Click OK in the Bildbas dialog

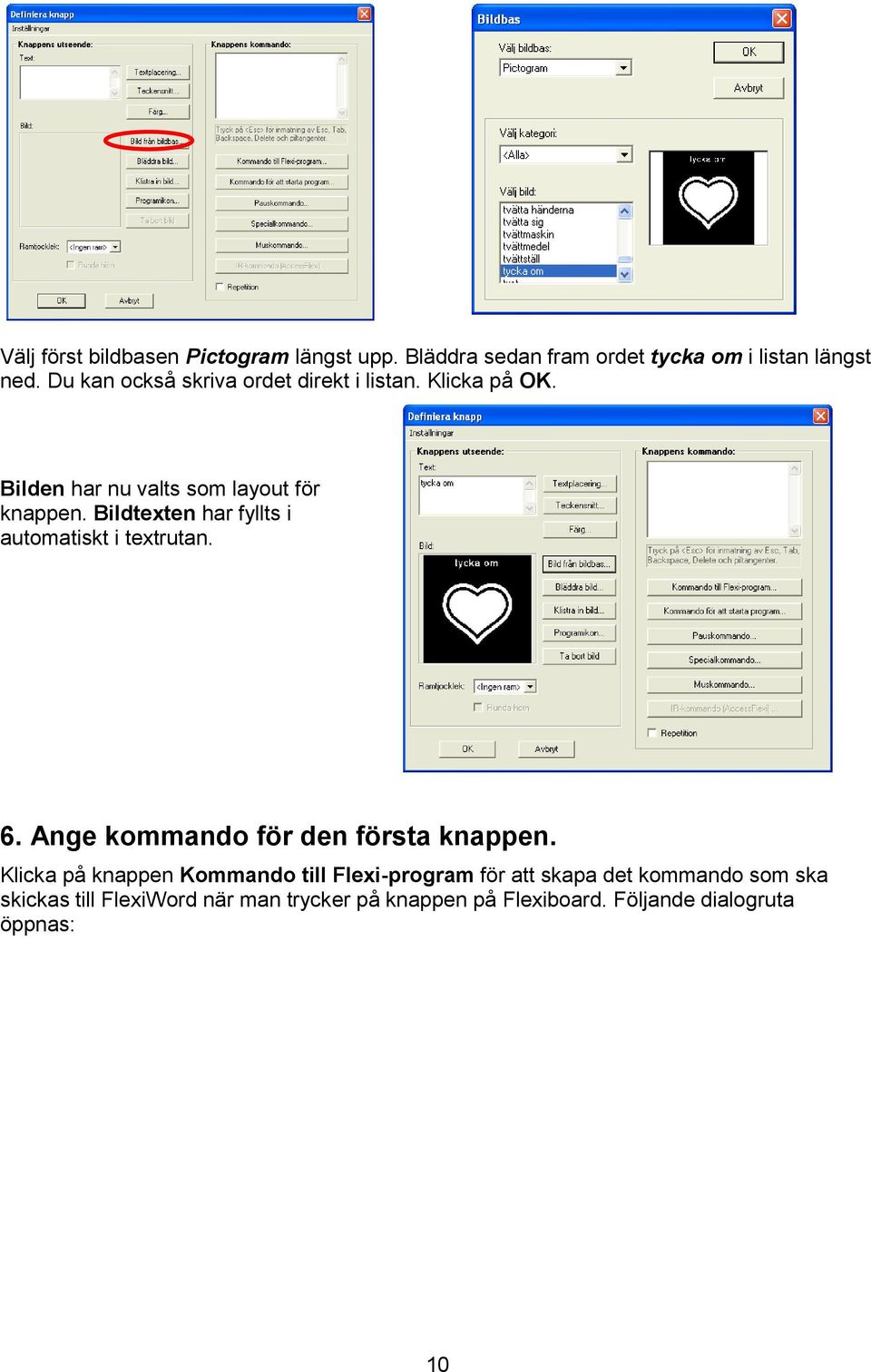[749, 52]
